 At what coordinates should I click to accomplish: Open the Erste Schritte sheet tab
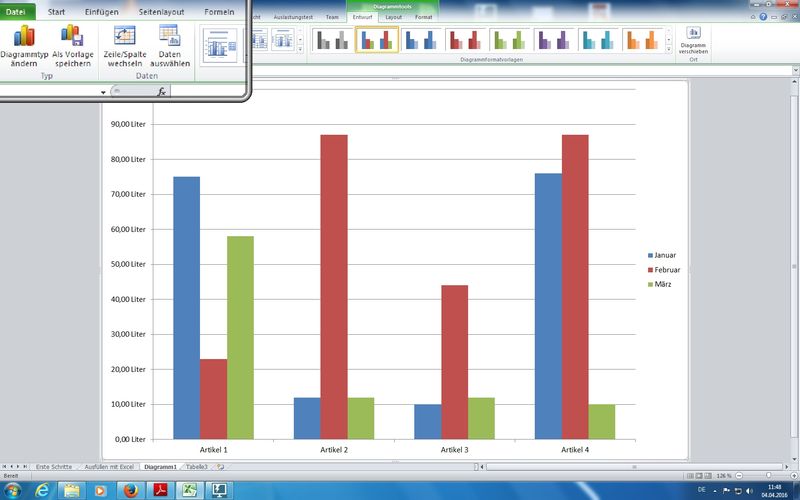54,467
